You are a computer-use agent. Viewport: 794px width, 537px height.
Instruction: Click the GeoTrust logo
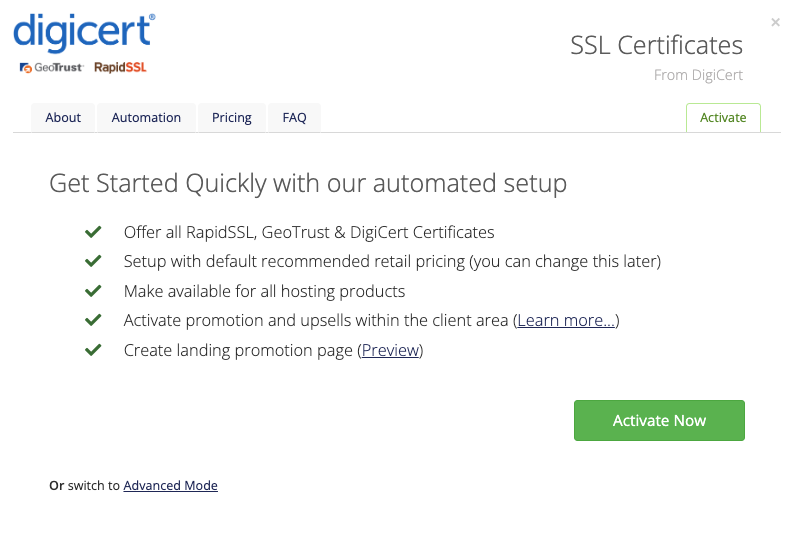(x=51, y=67)
